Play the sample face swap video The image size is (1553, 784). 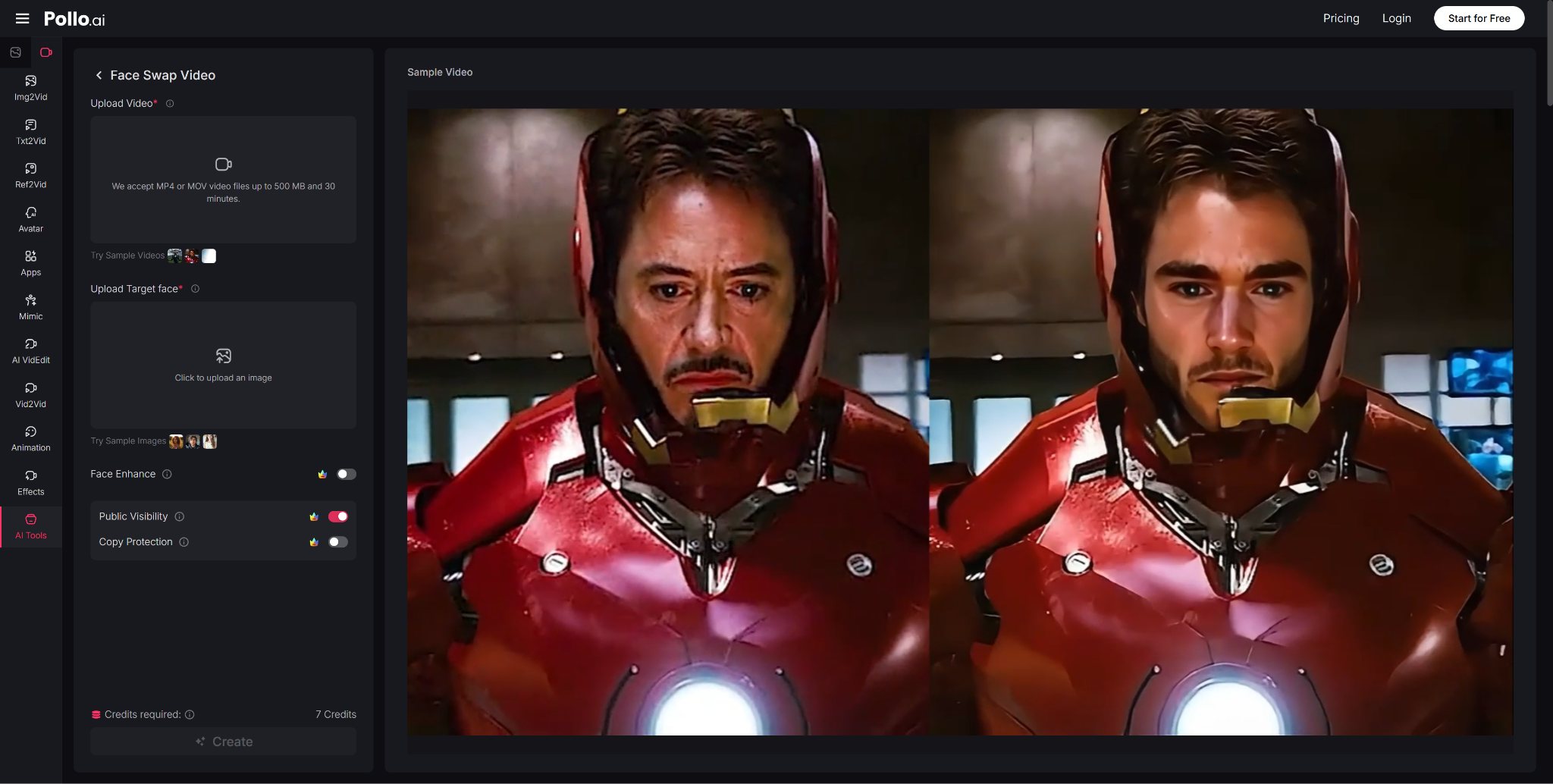click(x=960, y=422)
